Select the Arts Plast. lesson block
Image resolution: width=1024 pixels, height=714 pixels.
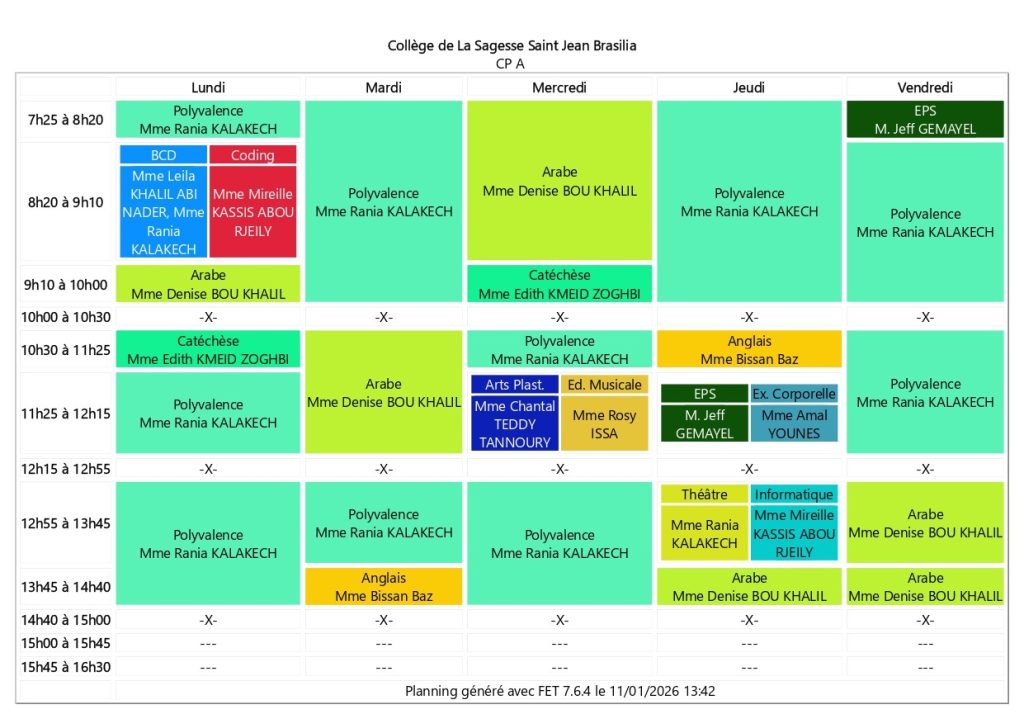click(514, 385)
